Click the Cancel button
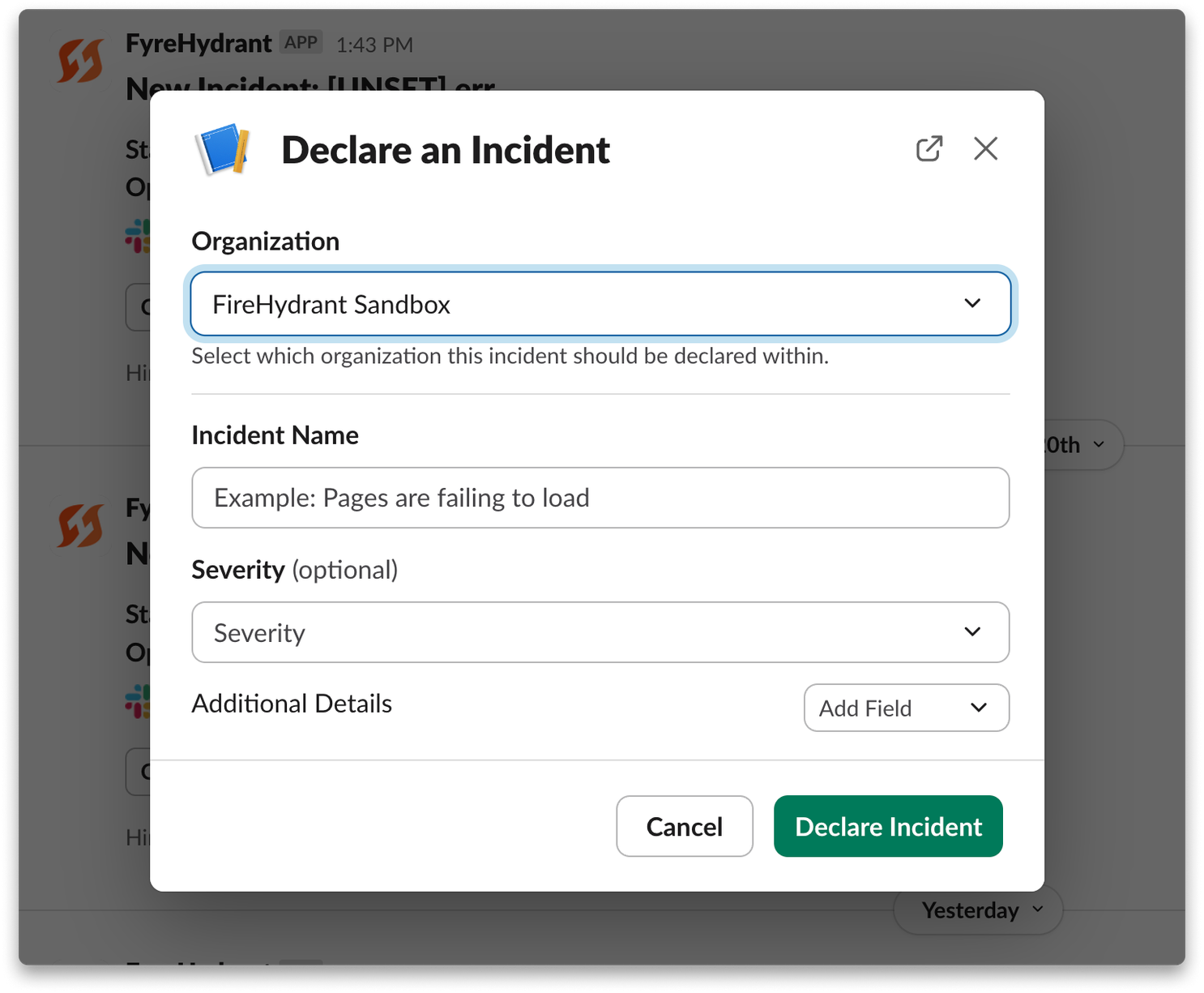The width and height of the screenshot is (1204, 993). point(685,826)
